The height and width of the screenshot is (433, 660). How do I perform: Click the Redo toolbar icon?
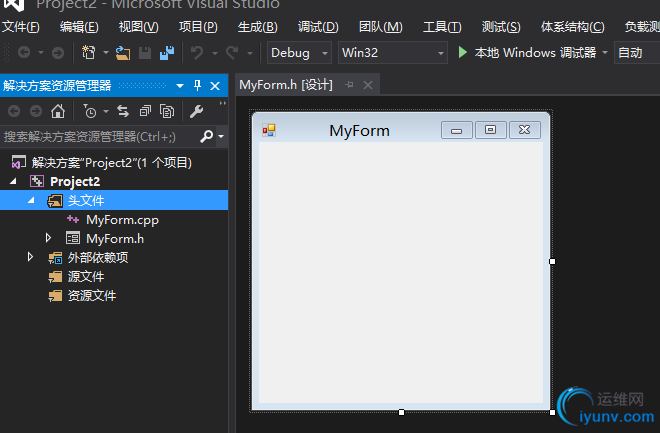[232, 53]
